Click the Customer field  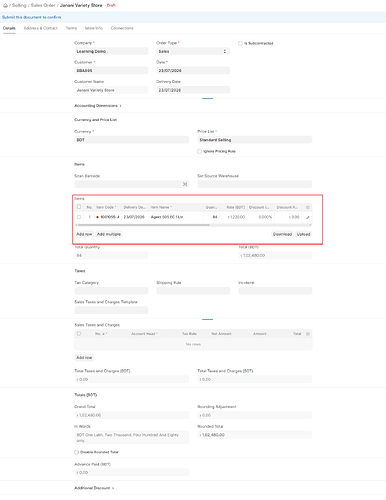tap(111, 71)
